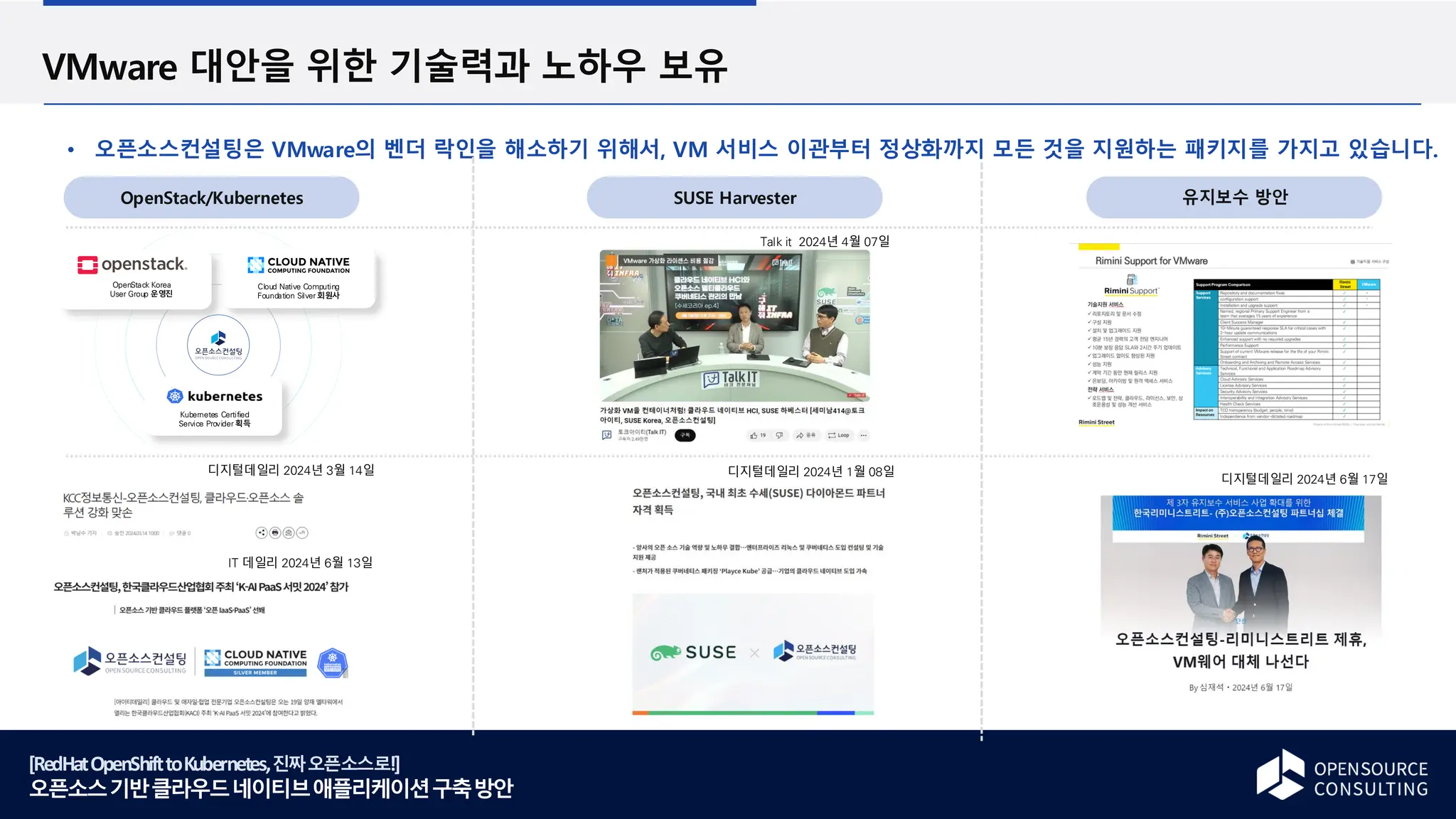
Task: Click the thumbs-up like icon with 19
Action: pyautogui.click(x=757, y=435)
